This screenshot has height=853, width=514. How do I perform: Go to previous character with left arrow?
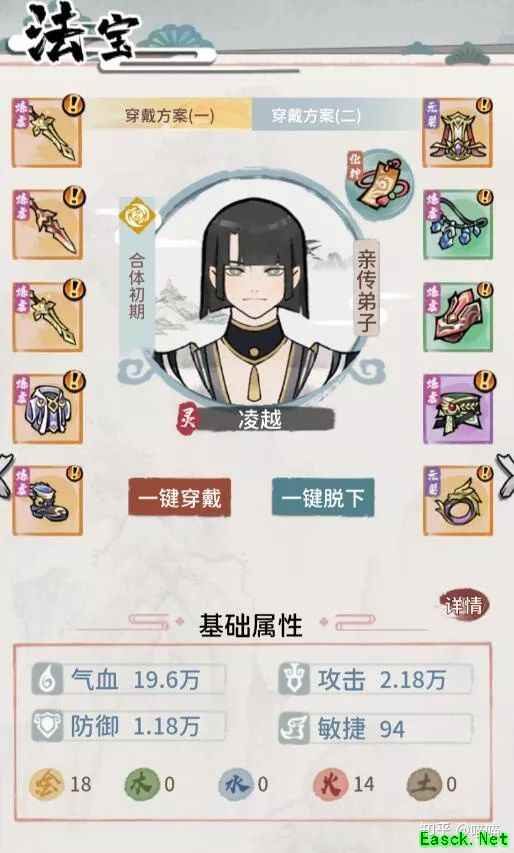pos(5,475)
